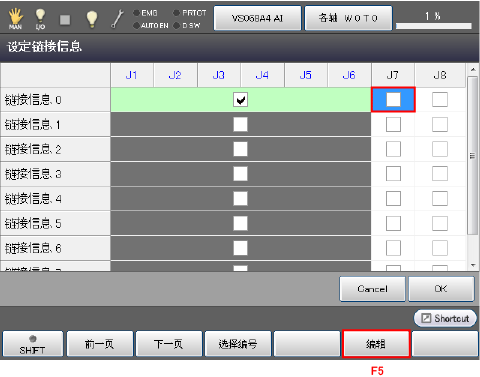Click the PRTCT status indicator
480x377 pixels.
click(x=190, y=13)
